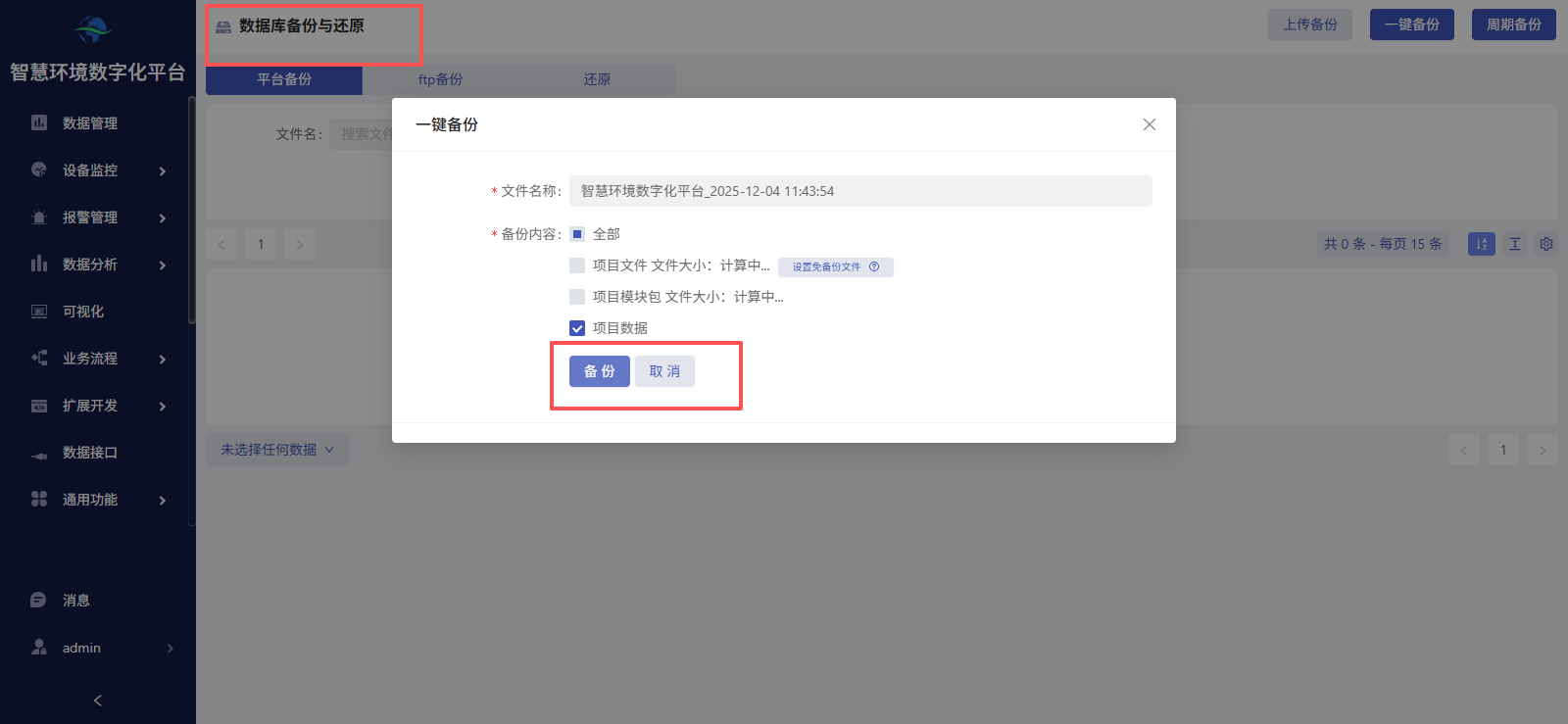
Task: Expand the admin account menu arrow
Action: (x=171, y=649)
